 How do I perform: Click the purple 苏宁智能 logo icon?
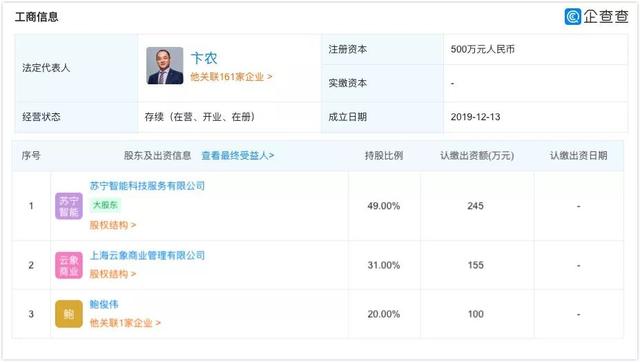tap(69, 206)
